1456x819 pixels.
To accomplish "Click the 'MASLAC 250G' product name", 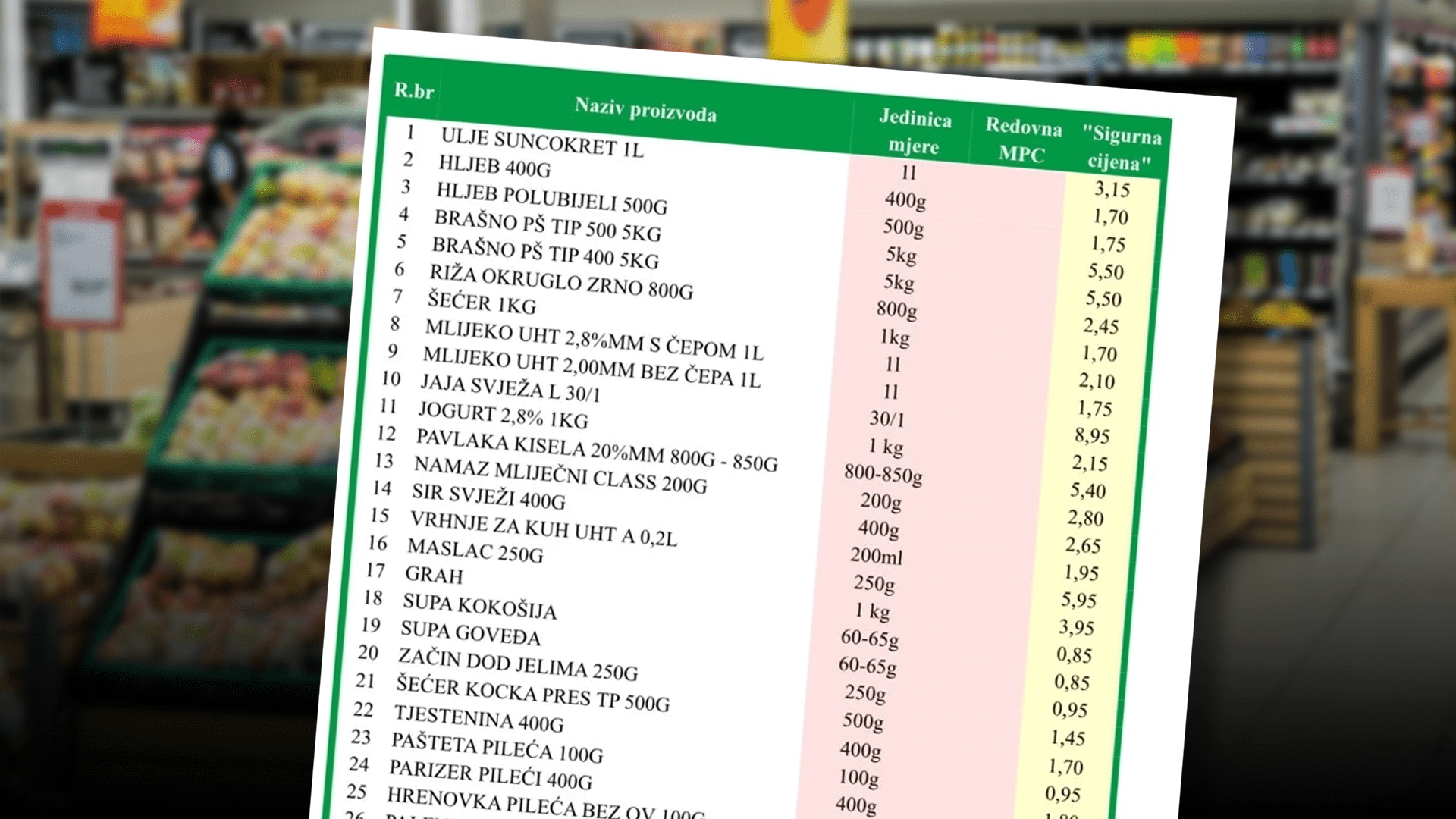I will coord(475,551).
